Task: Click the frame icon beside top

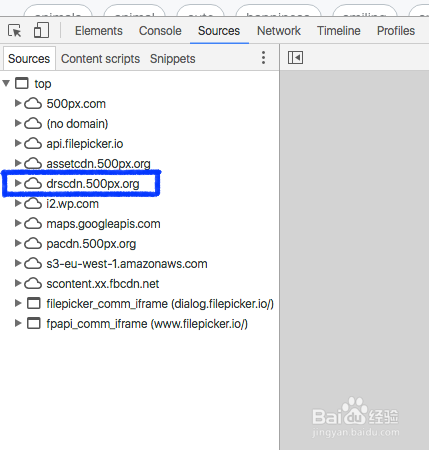Action: (22, 83)
